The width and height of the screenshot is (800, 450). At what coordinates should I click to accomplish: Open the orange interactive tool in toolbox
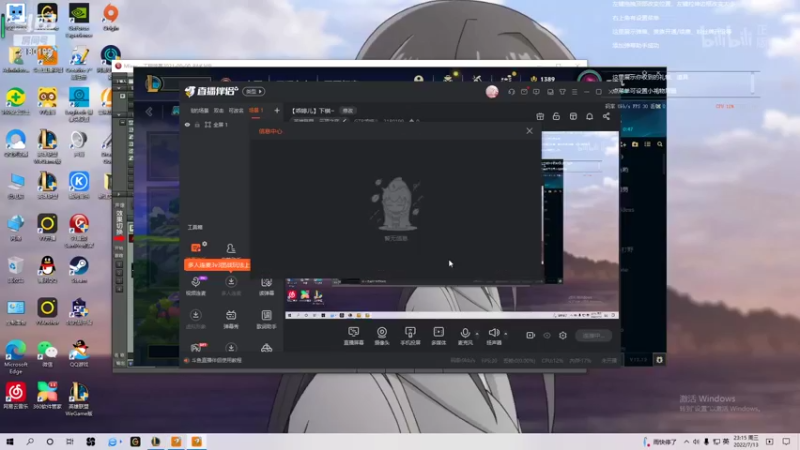(x=196, y=248)
